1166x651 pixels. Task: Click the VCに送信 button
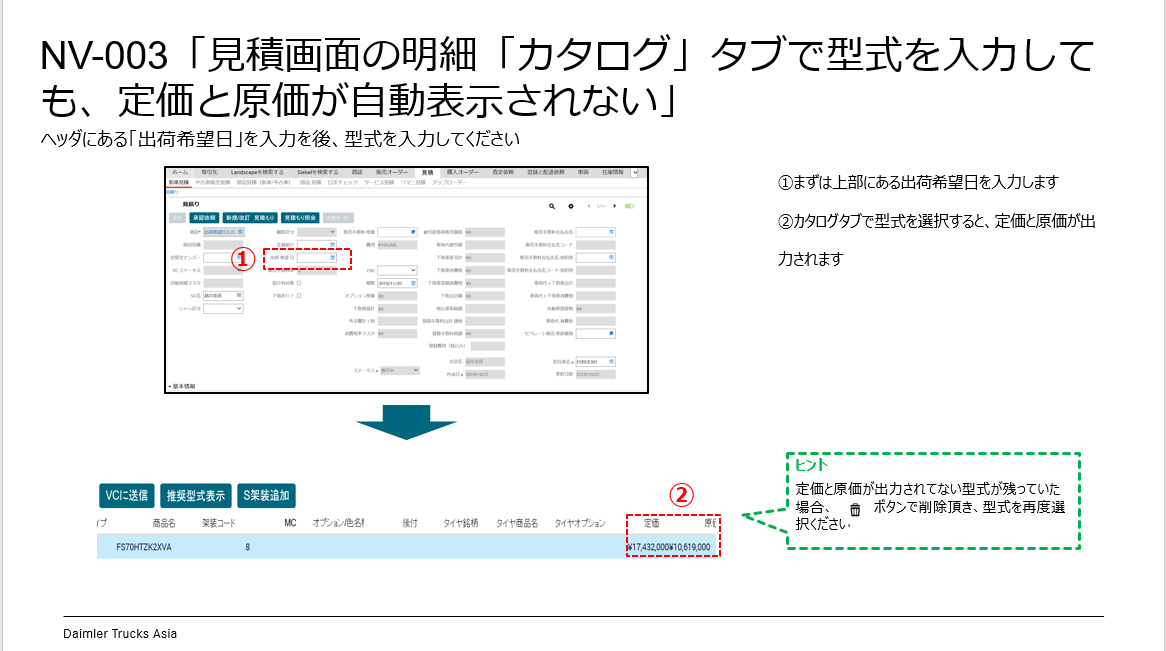click(x=126, y=494)
